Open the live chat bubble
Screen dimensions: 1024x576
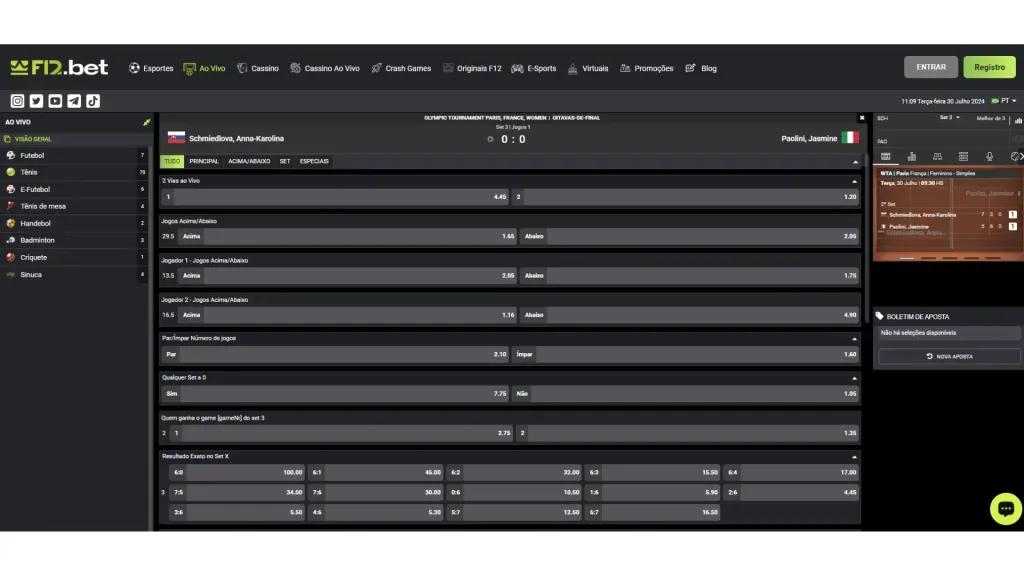point(1006,509)
